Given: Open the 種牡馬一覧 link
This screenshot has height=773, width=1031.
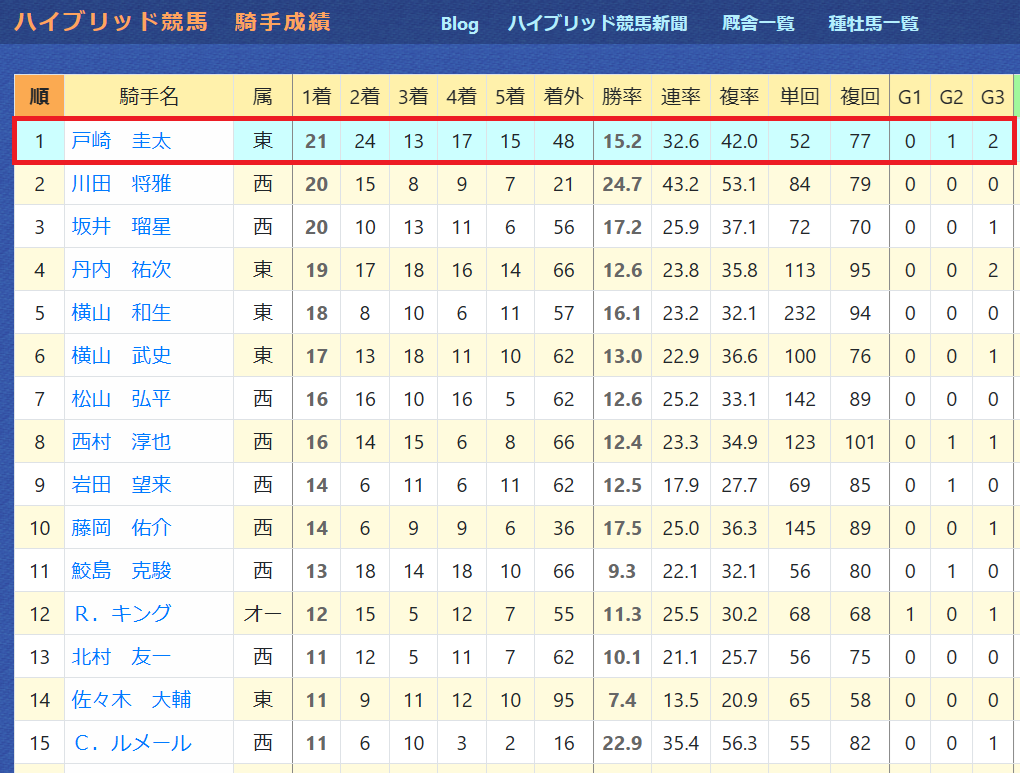Looking at the screenshot, I should (x=873, y=24).
